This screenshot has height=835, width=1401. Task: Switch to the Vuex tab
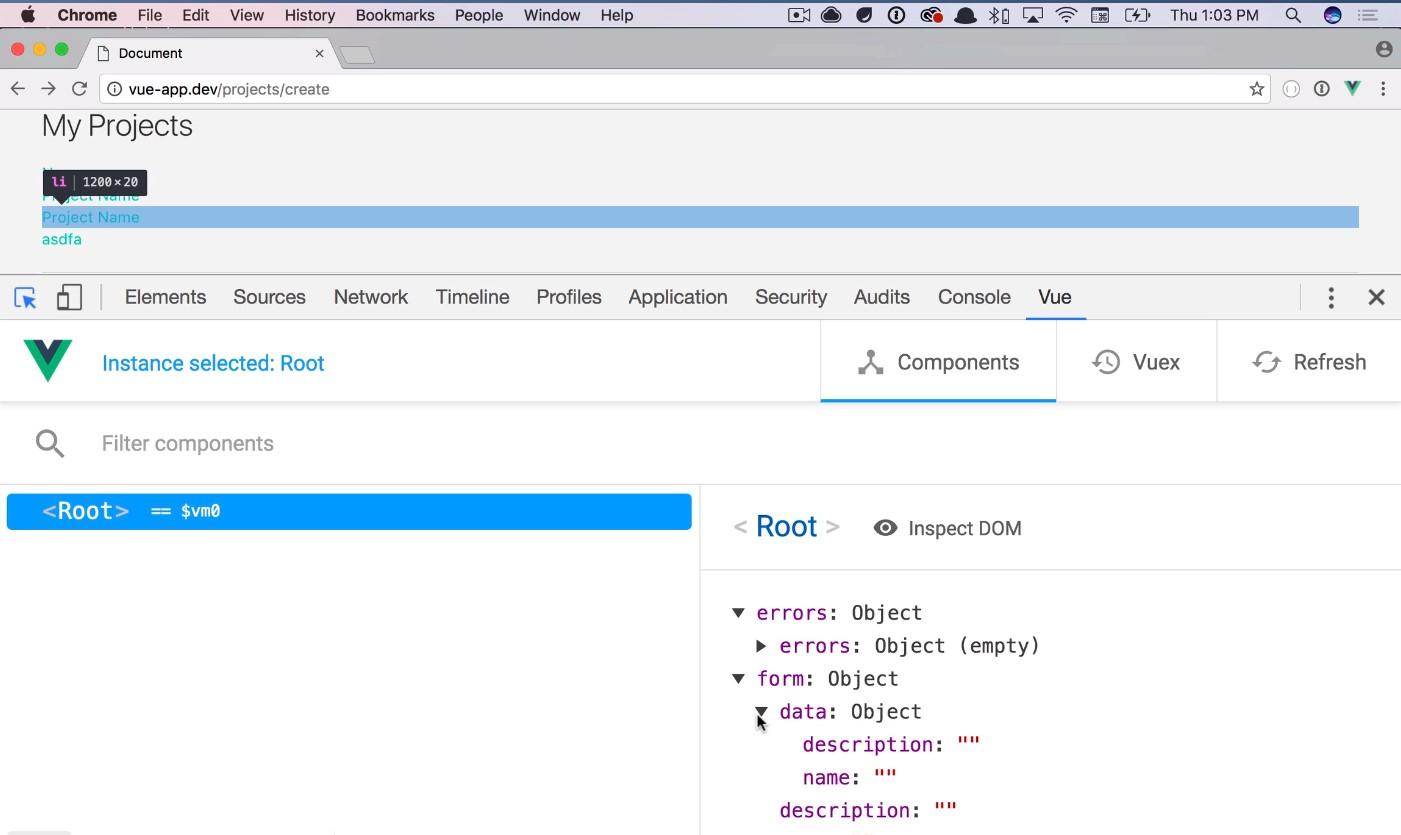[x=1136, y=362]
